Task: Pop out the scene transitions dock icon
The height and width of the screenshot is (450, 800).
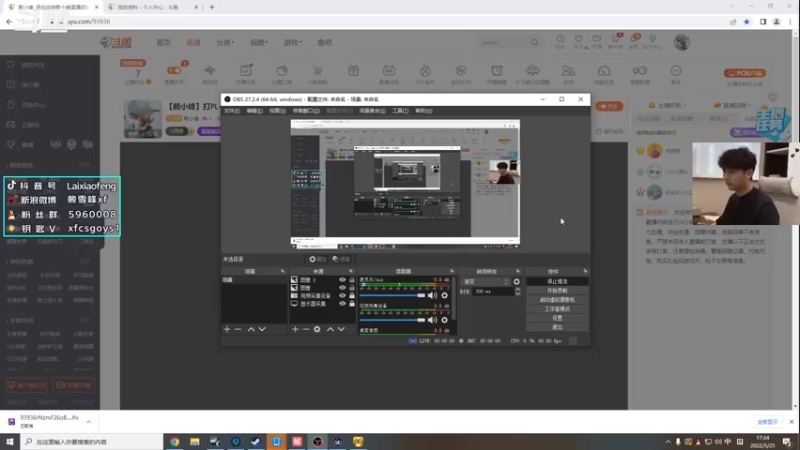Action: coord(517,271)
